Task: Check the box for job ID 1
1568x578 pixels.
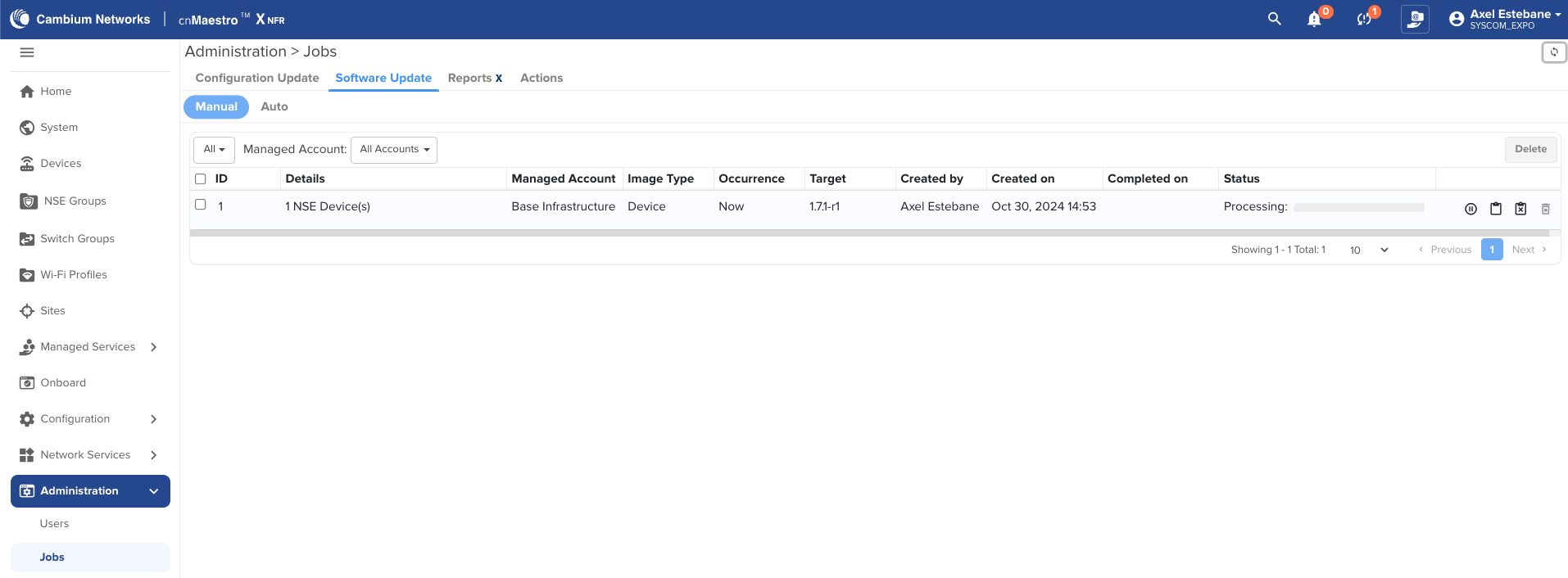Action: point(201,205)
